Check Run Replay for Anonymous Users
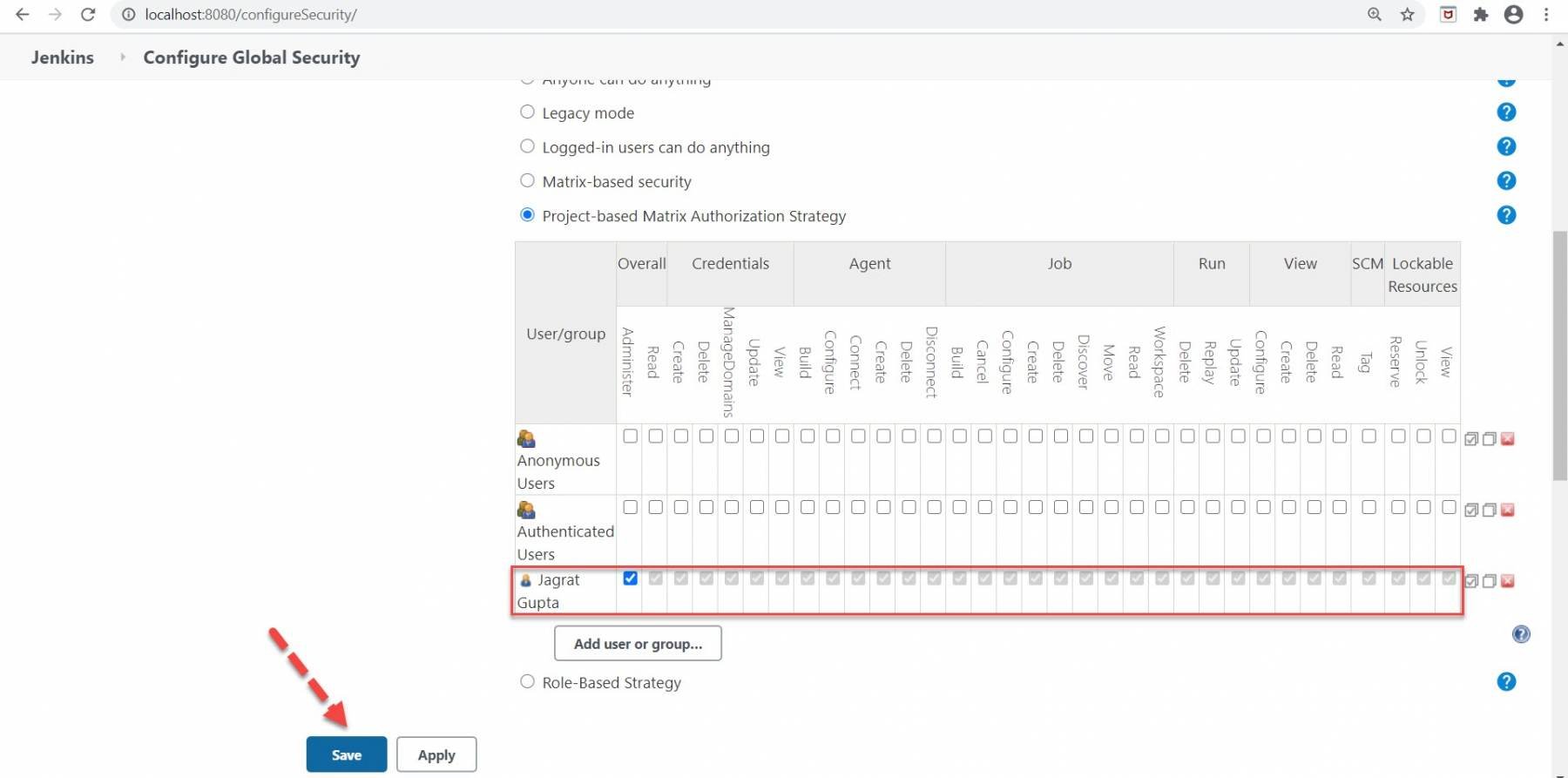The image size is (1568, 778). click(x=1213, y=436)
